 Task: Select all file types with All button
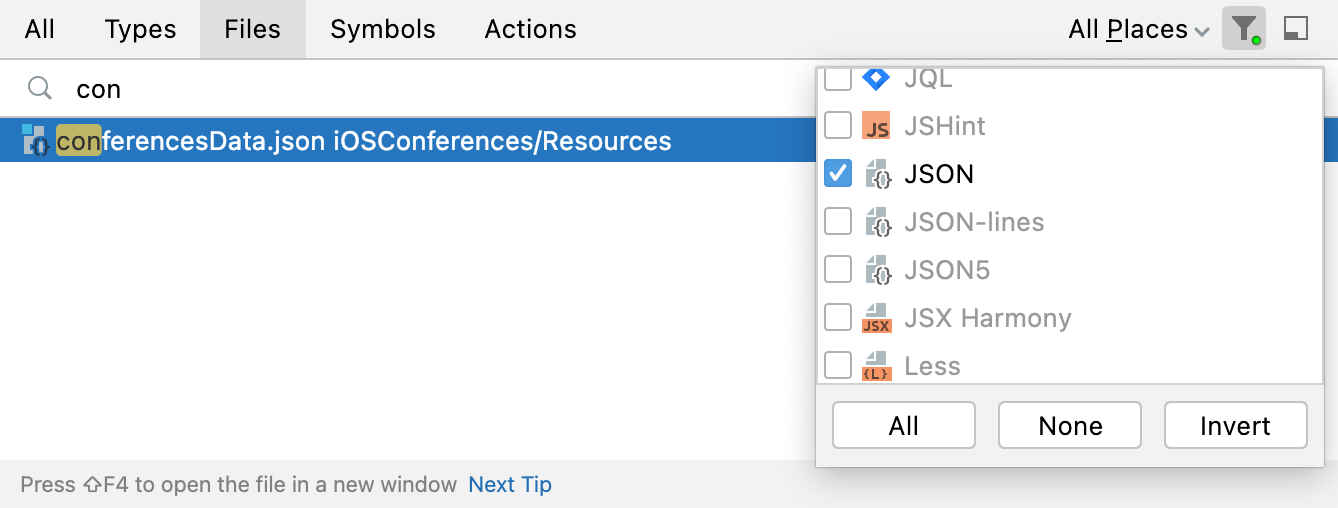click(904, 426)
